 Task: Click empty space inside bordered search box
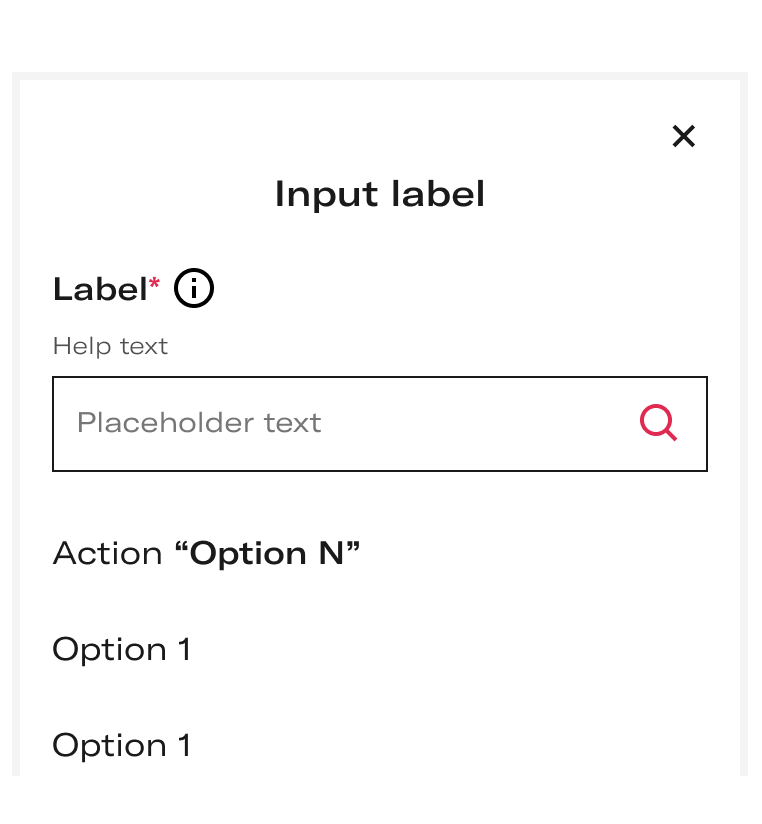point(473,424)
